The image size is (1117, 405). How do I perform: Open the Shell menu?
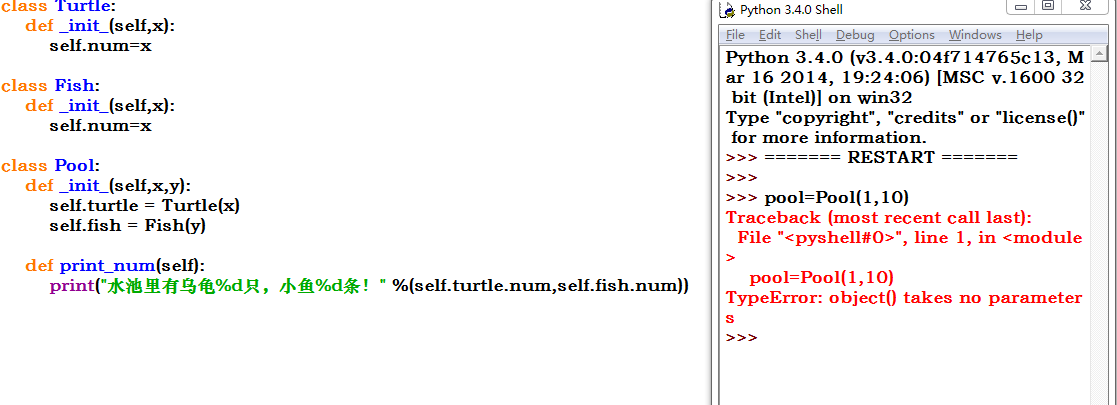coord(808,35)
